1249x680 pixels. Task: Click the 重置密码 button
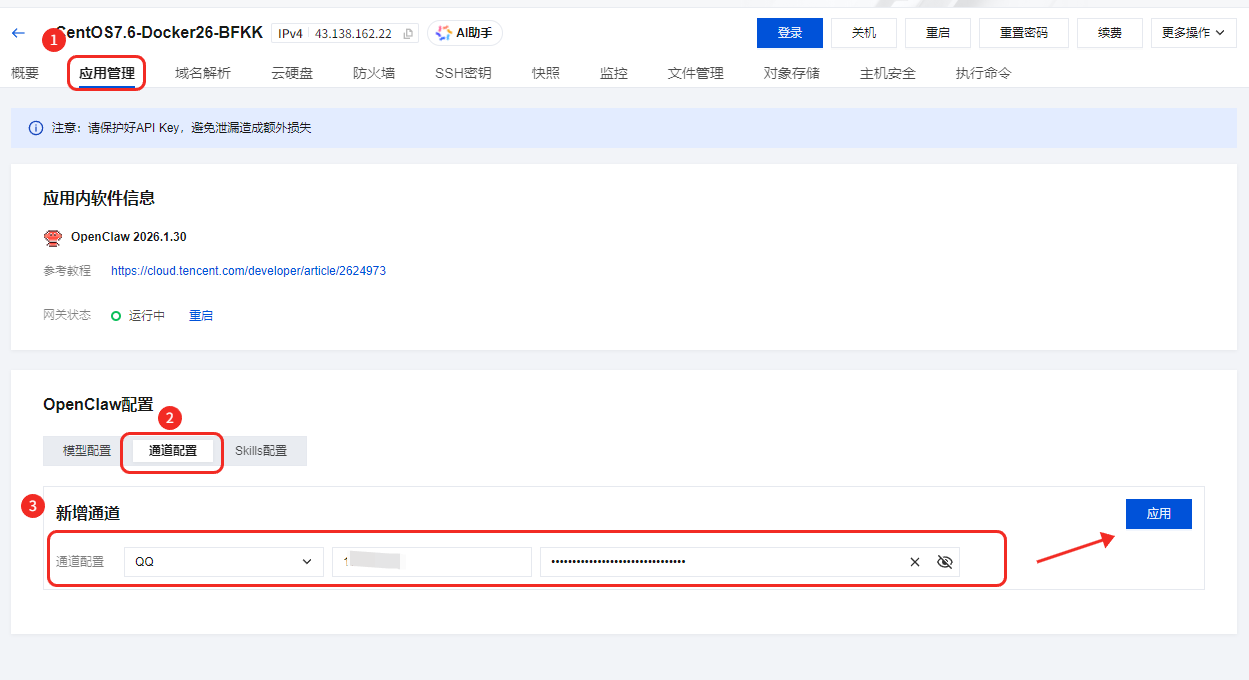[1024, 33]
